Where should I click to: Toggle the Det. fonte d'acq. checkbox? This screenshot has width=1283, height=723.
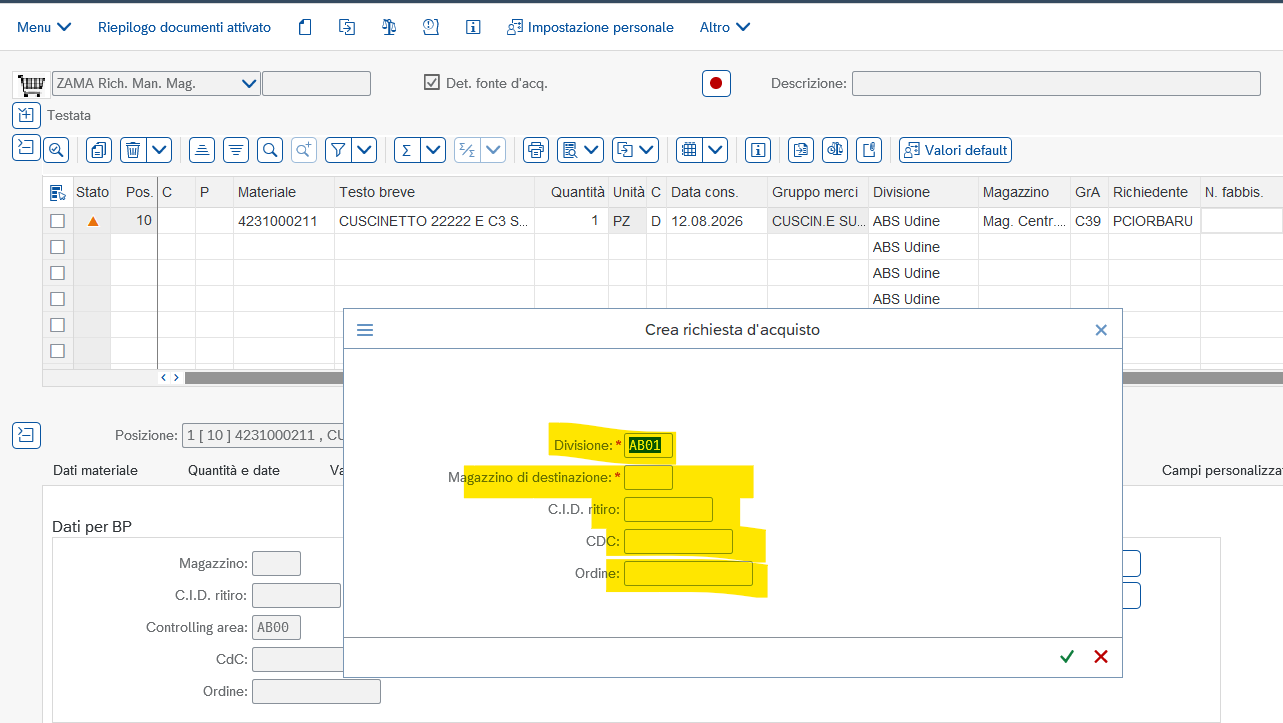[432, 83]
